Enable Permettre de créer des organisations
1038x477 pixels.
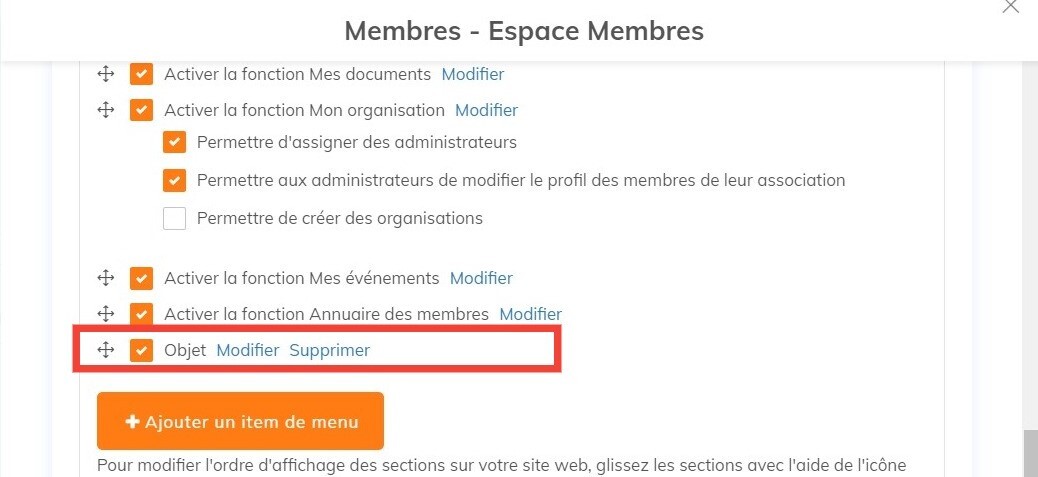click(x=175, y=218)
